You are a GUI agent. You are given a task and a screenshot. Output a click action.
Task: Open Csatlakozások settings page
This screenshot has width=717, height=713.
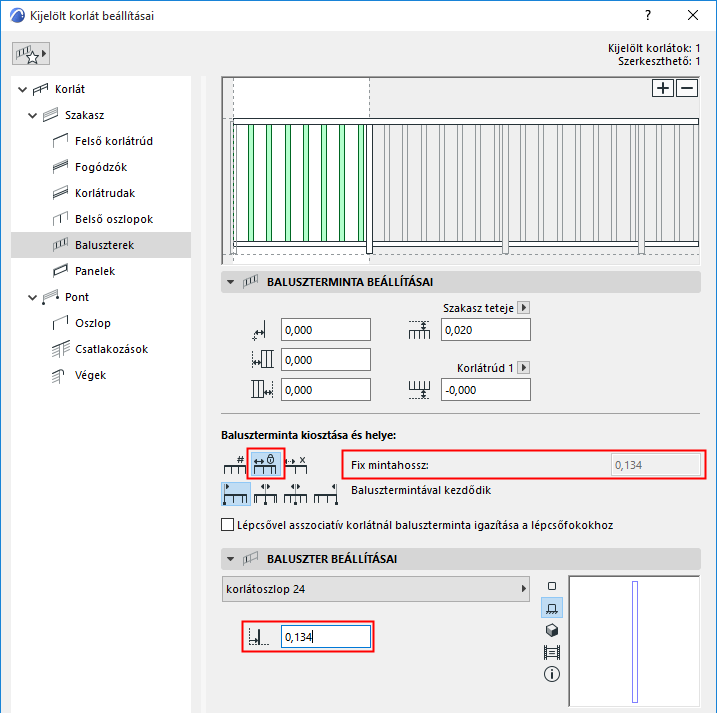coord(111,349)
